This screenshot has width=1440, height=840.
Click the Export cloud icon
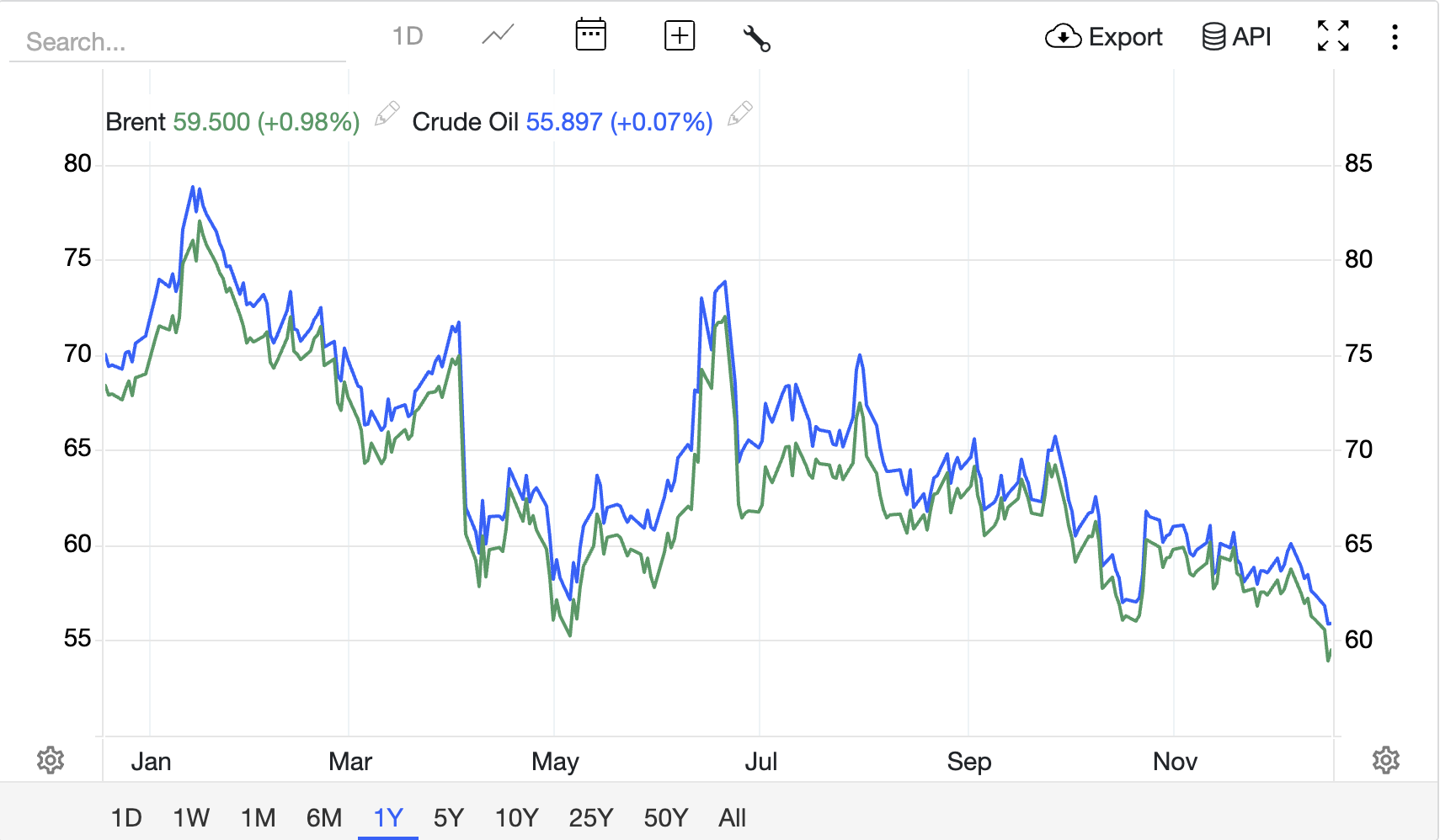1063,36
